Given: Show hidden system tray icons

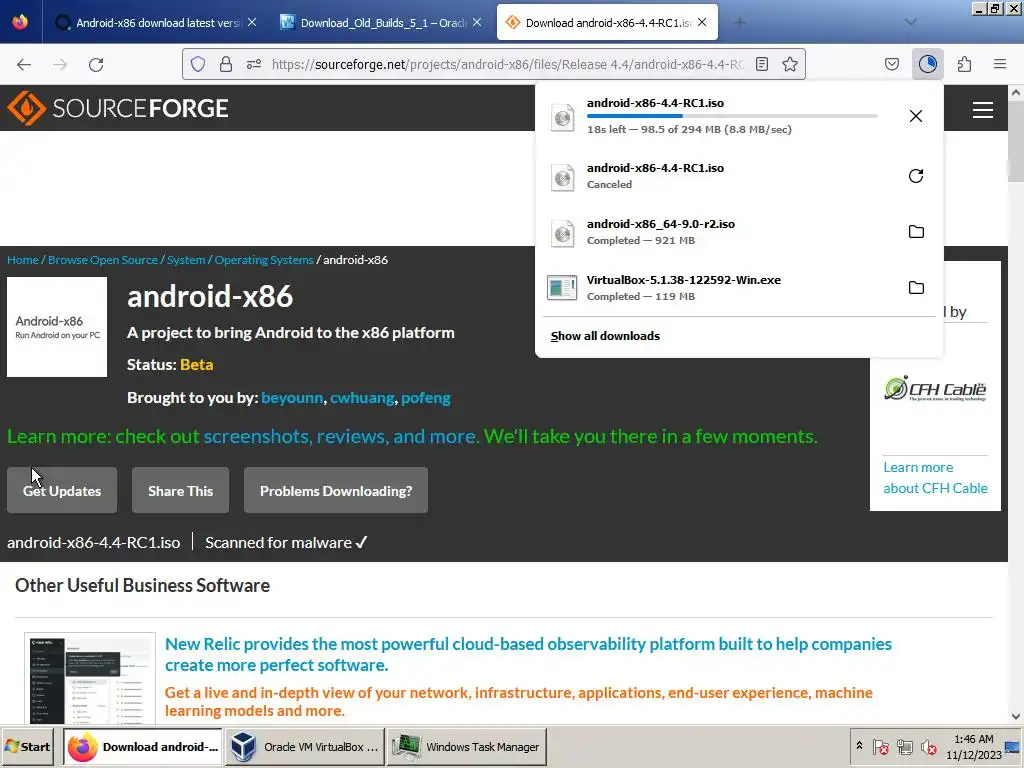Looking at the screenshot, I should tap(859, 746).
